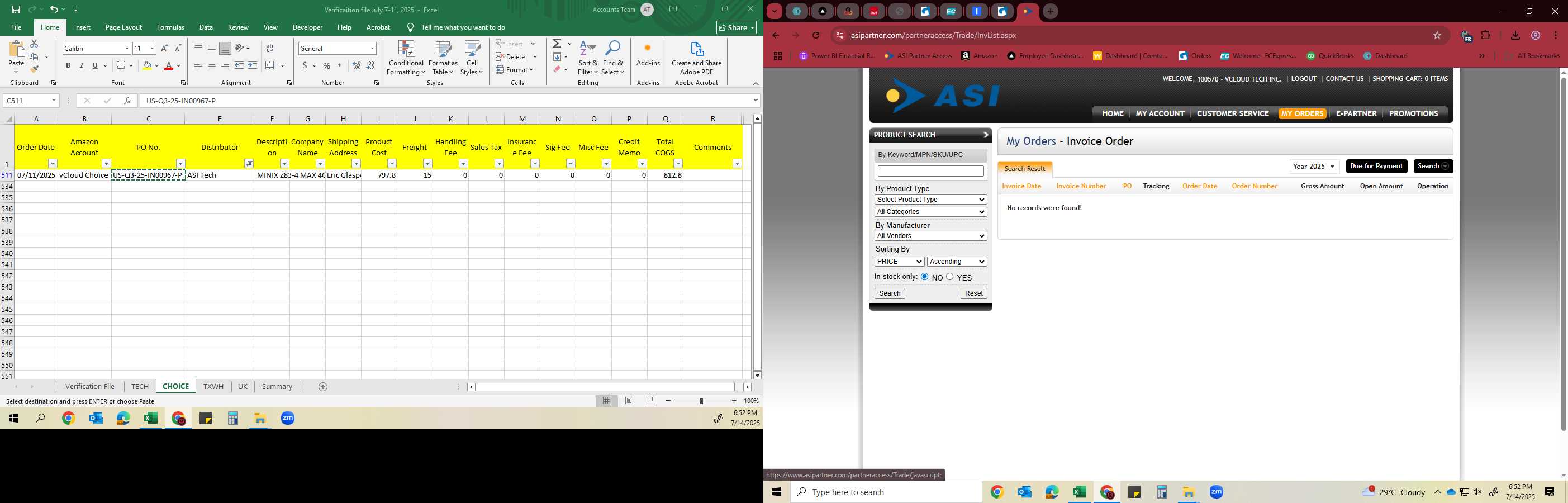
Task: Click the CONTACT US link
Action: point(1344,79)
